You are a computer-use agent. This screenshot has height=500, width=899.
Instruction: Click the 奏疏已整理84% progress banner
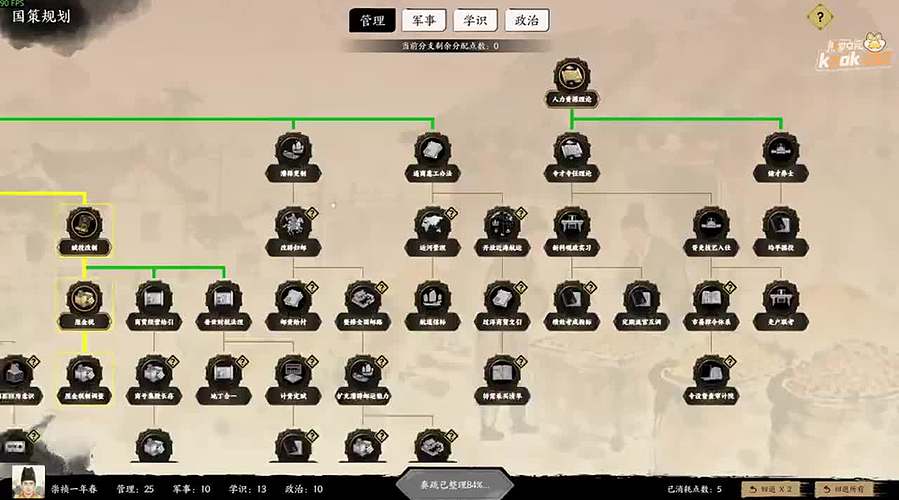455,485
